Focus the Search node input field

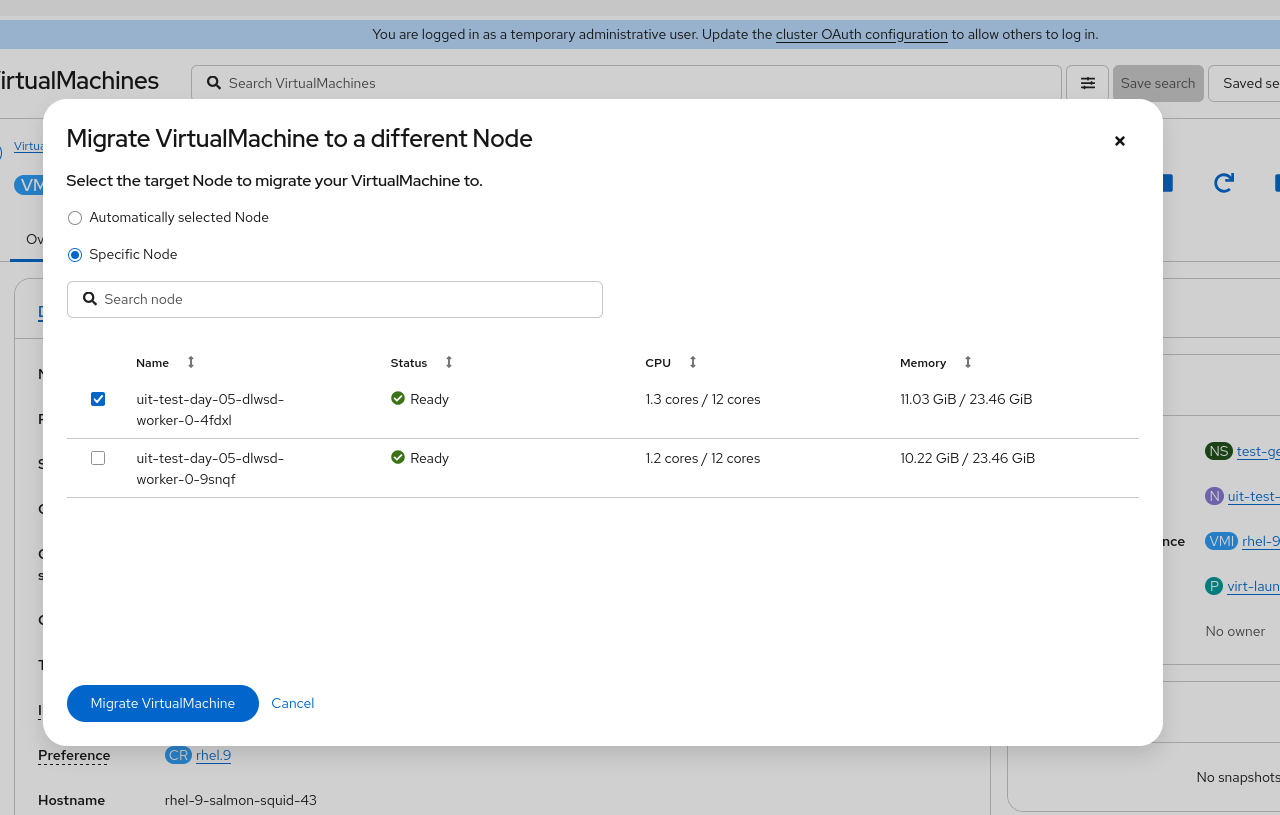coord(335,300)
